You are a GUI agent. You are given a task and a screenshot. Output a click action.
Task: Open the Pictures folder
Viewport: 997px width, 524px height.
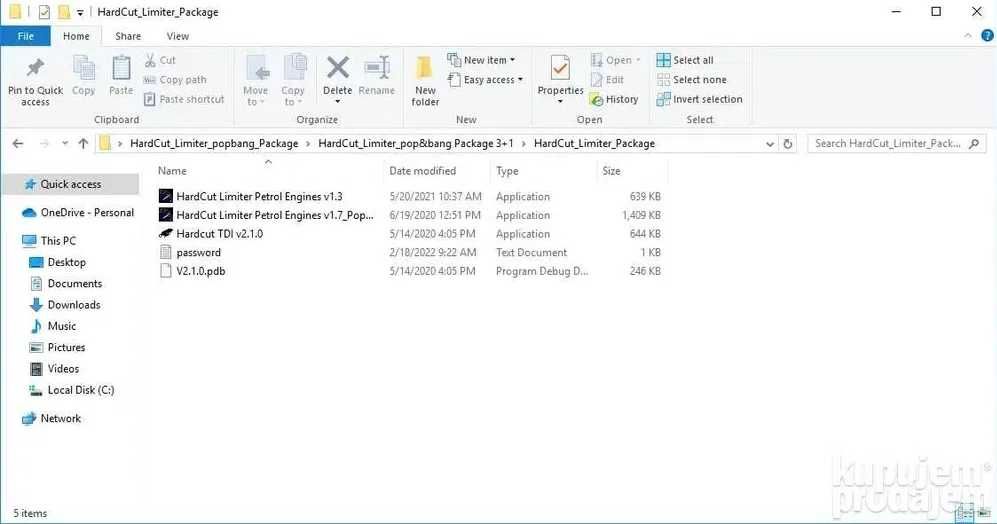pos(57,347)
